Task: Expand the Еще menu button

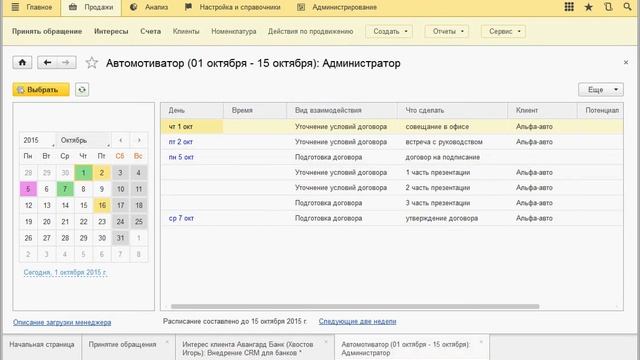Action: [x=600, y=90]
